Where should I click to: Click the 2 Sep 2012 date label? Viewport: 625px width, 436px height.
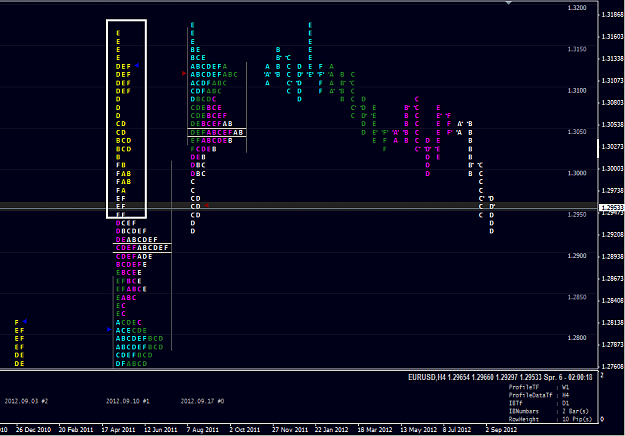pos(501,430)
